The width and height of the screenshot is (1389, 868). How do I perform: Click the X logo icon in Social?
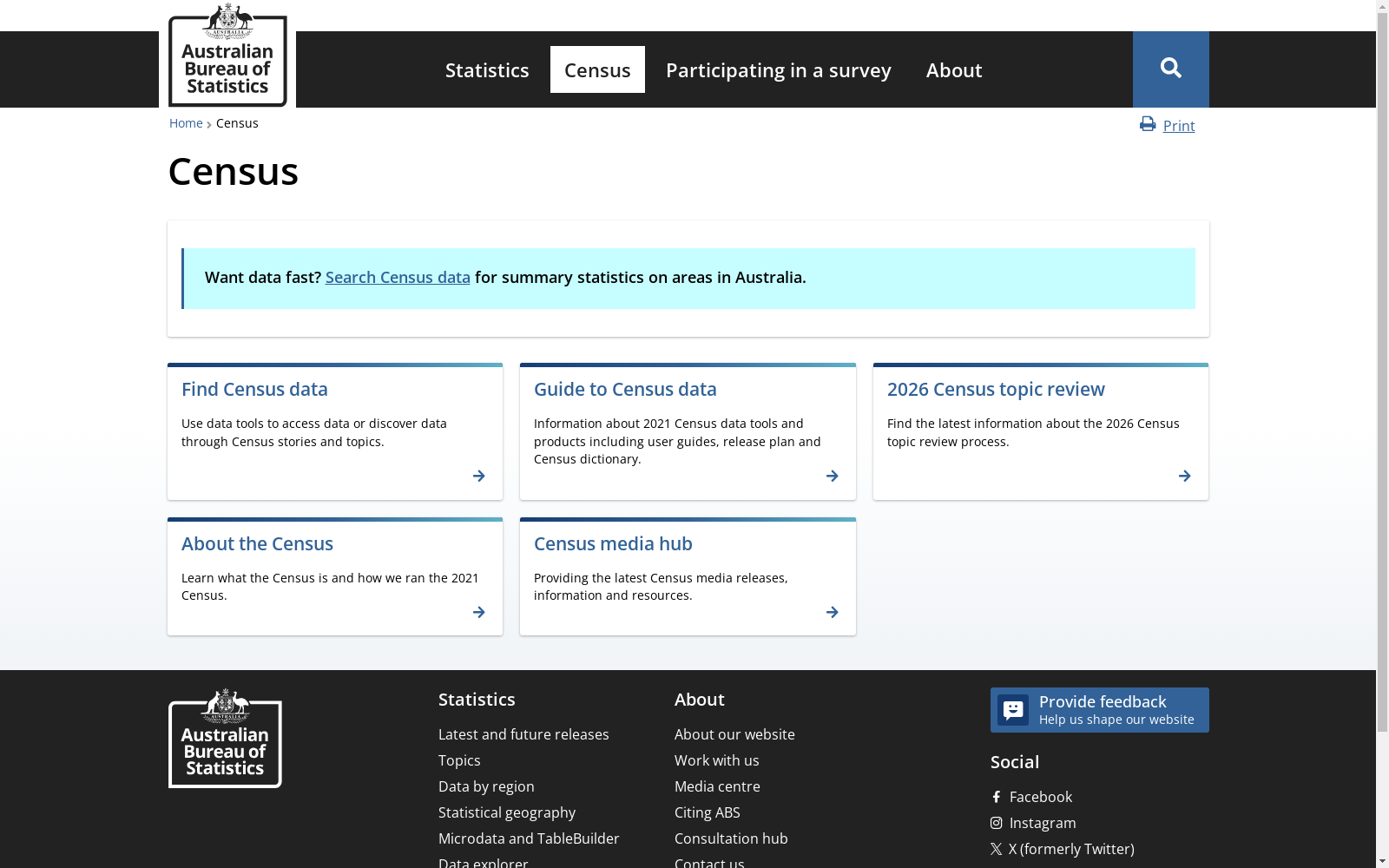[x=997, y=849]
